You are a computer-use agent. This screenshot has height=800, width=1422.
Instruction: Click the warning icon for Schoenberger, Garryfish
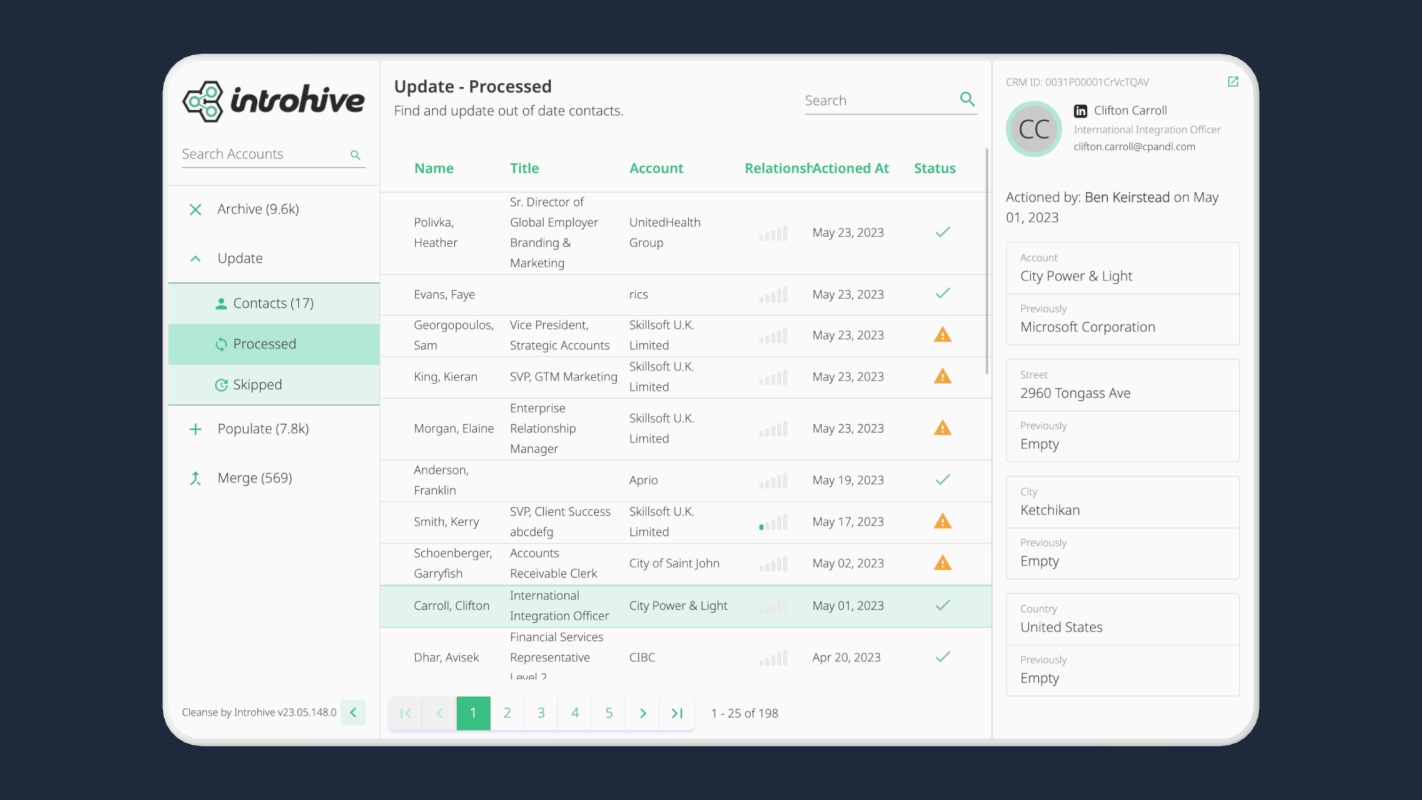942,563
